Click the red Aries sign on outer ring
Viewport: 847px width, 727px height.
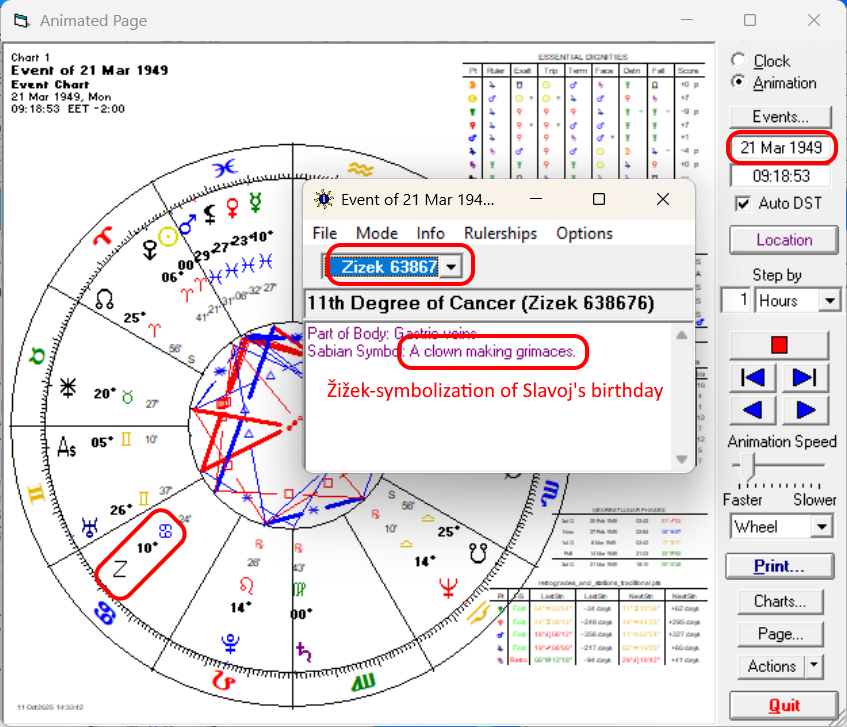click(102, 235)
